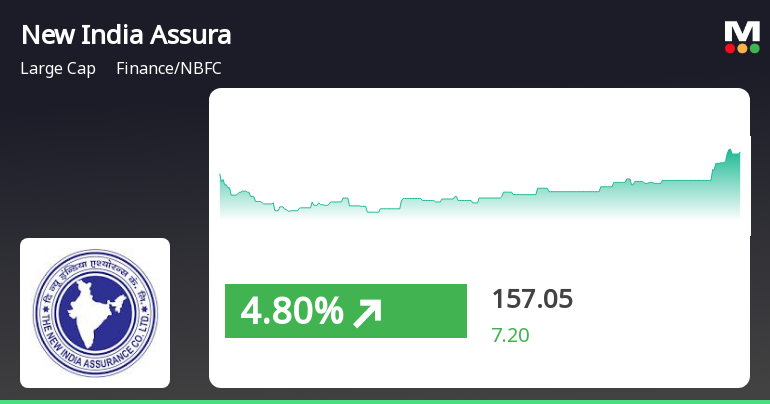Click the start of the price chart line

221,176
